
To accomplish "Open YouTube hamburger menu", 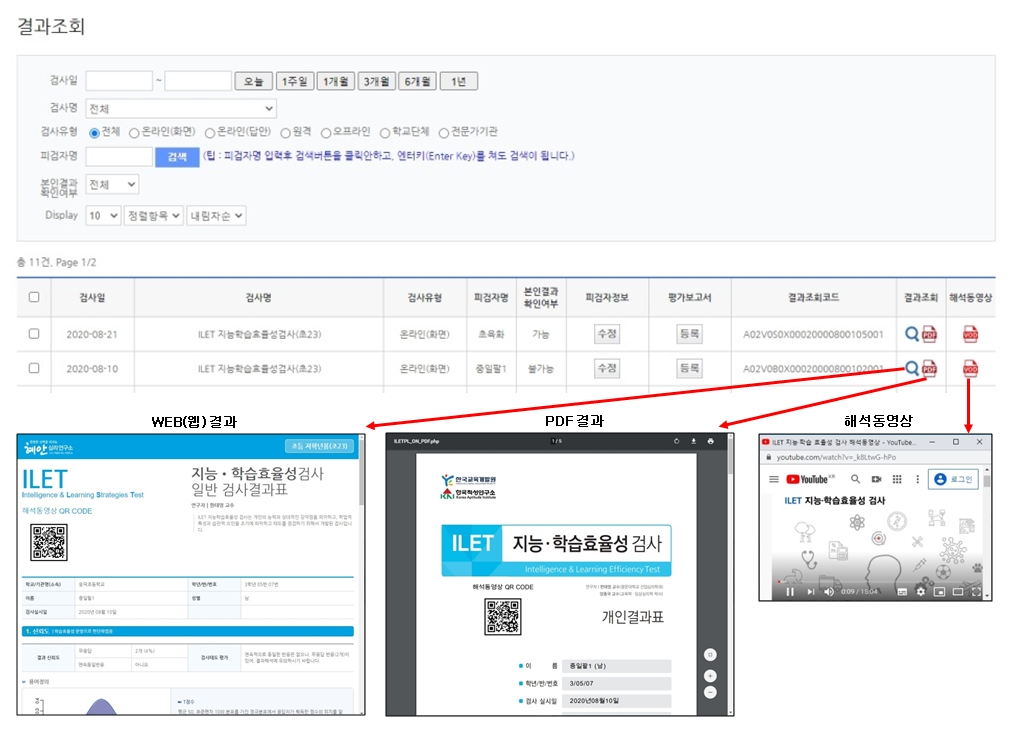I will coord(773,479).
